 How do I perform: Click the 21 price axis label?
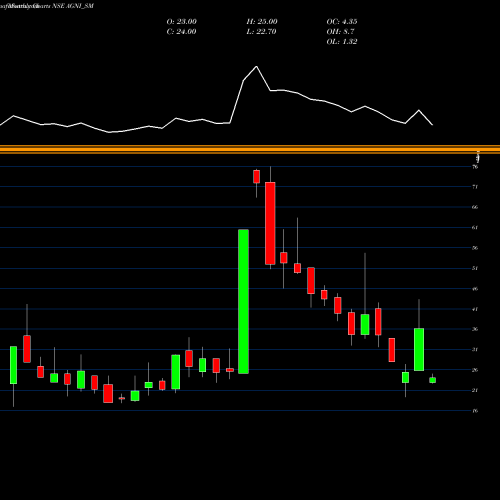point(475,390)
